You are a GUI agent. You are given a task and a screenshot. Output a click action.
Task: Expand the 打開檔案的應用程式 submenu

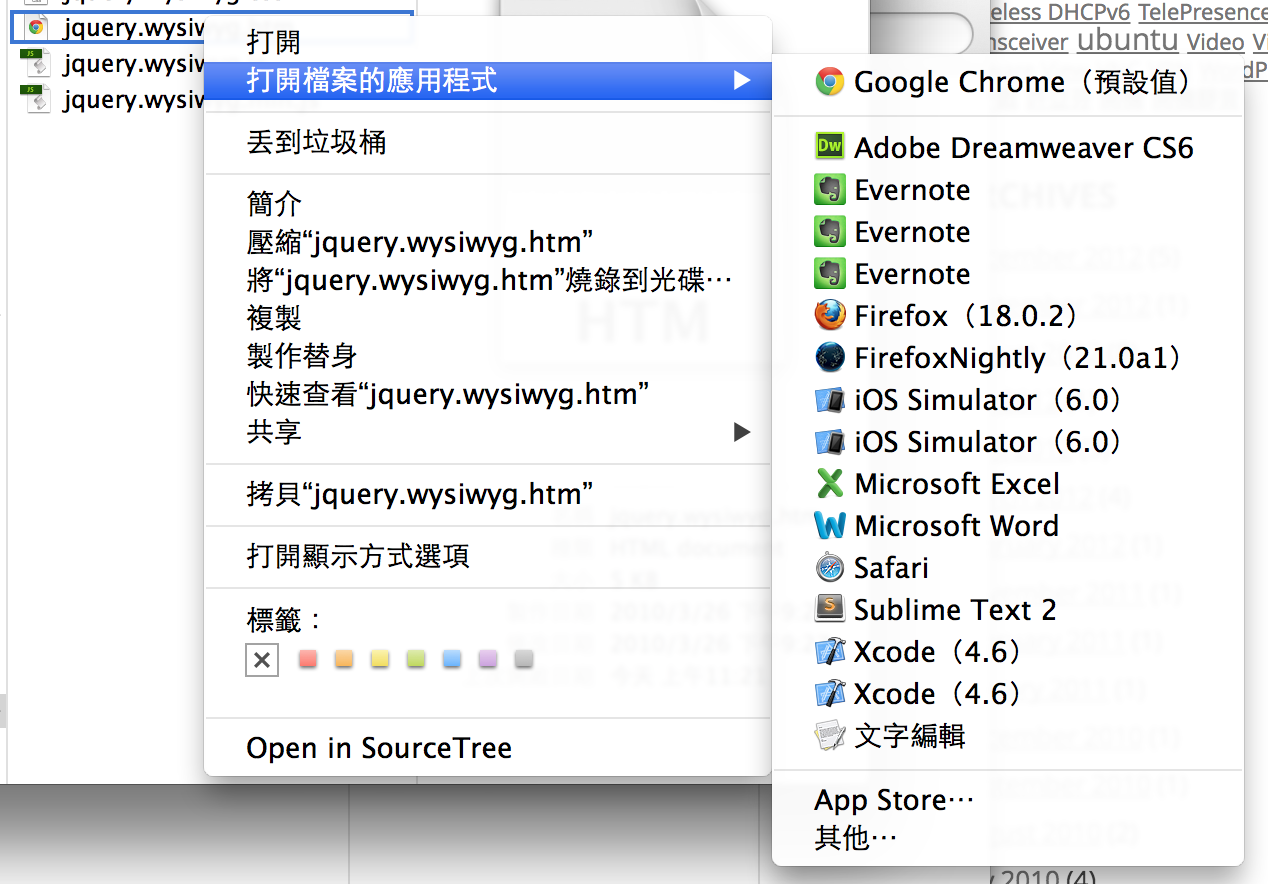(488, 81)
